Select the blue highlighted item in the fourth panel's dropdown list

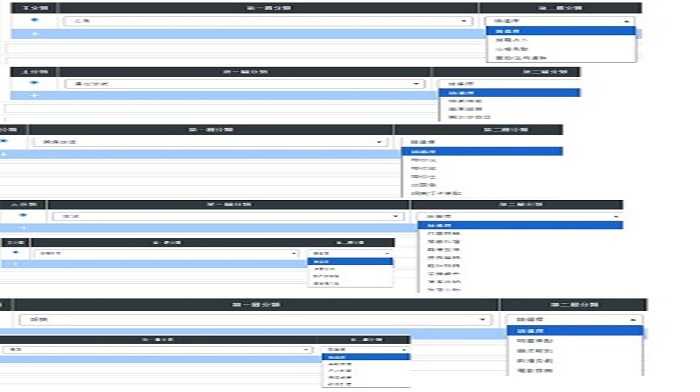520,225
